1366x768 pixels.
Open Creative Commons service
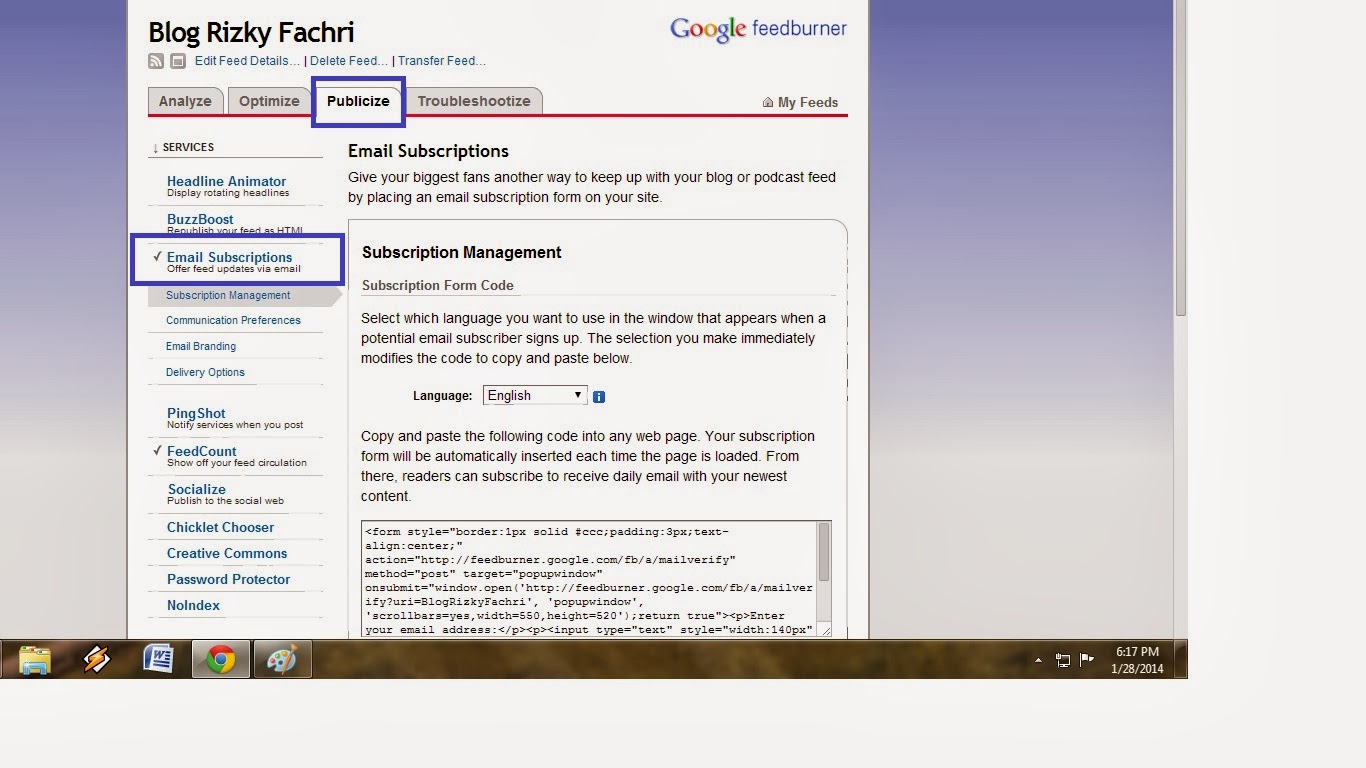click(x=227, y=553)
